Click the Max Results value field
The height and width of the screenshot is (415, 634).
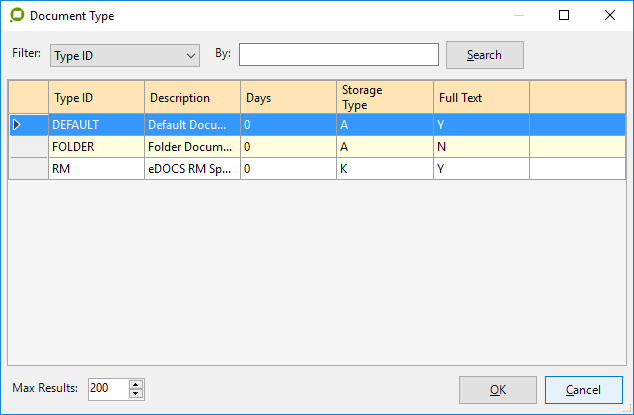tap(107, 388)
